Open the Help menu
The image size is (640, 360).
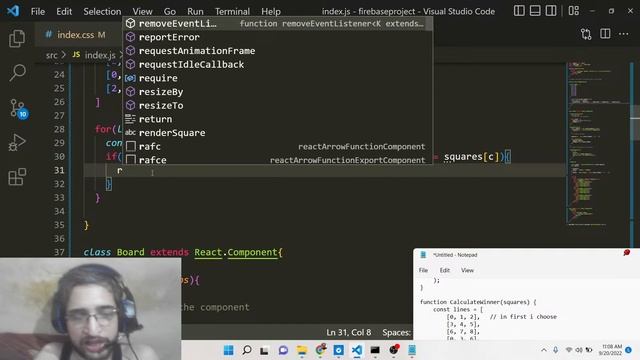(271, 11)
